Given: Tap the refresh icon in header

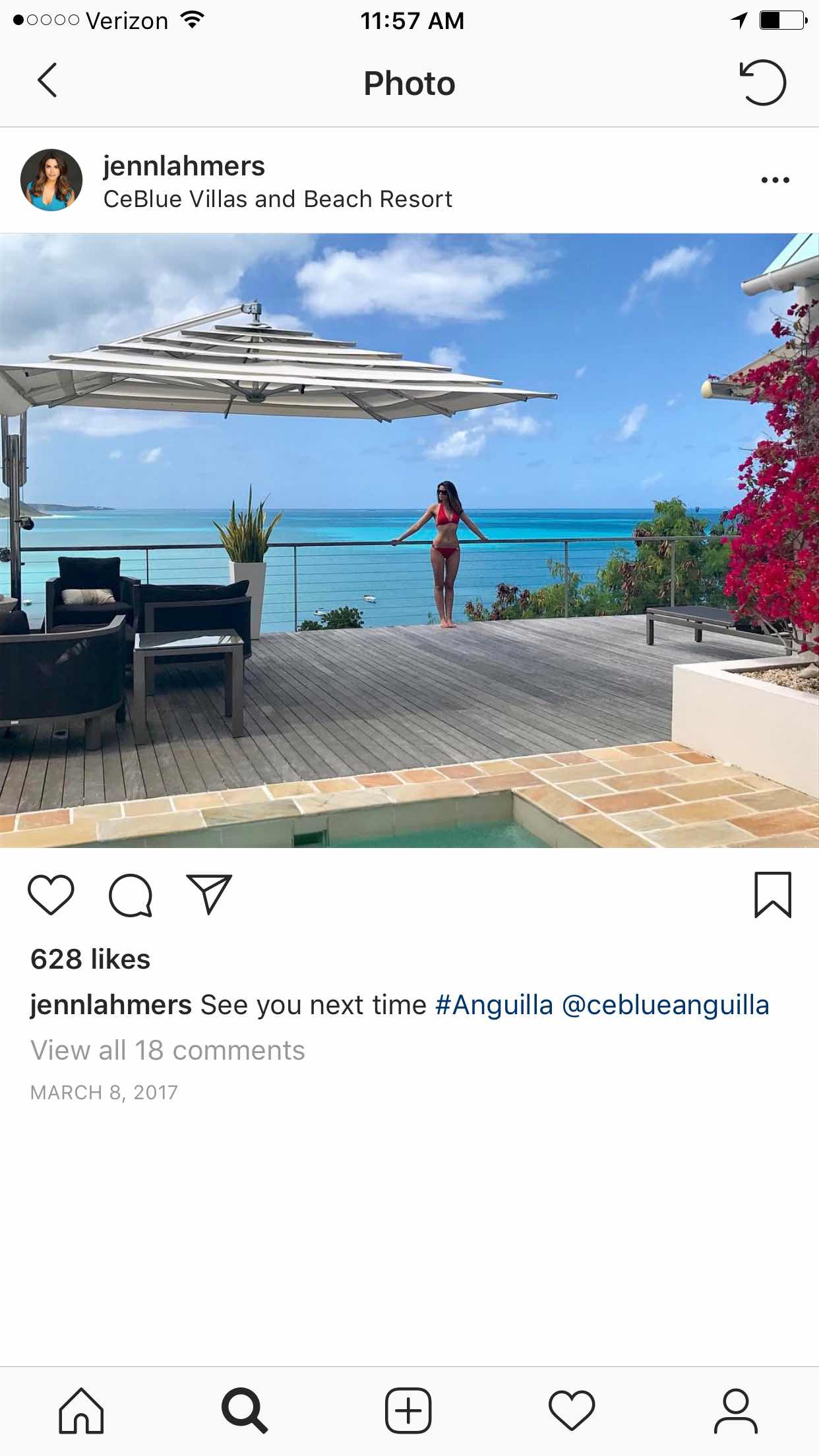Looking at the screenshot, I should (762, 82).
